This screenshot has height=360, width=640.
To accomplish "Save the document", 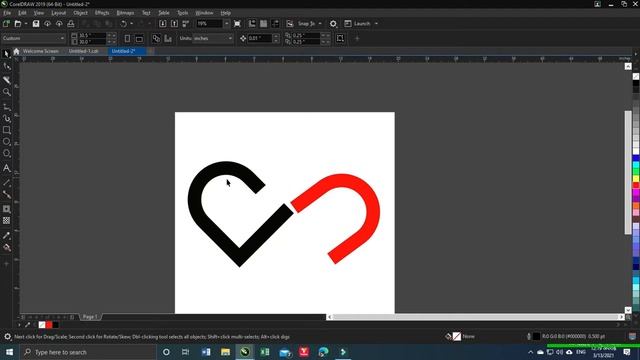I will coord(36,24).
